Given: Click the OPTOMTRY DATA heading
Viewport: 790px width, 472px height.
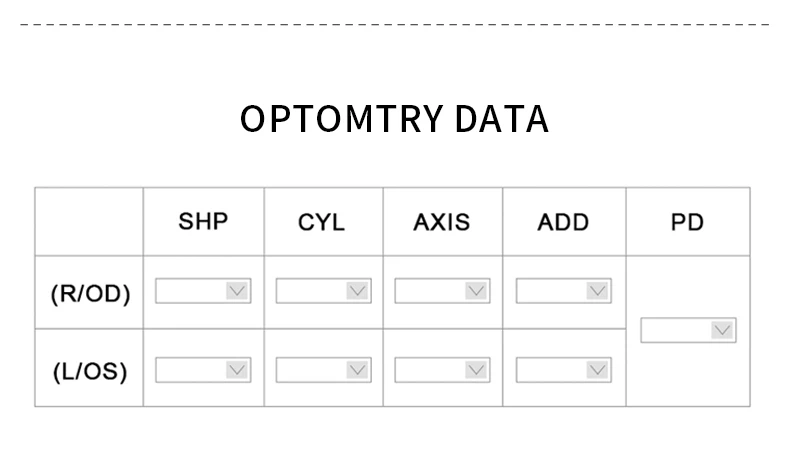Looking at the screenshot, I should (394, 119).
